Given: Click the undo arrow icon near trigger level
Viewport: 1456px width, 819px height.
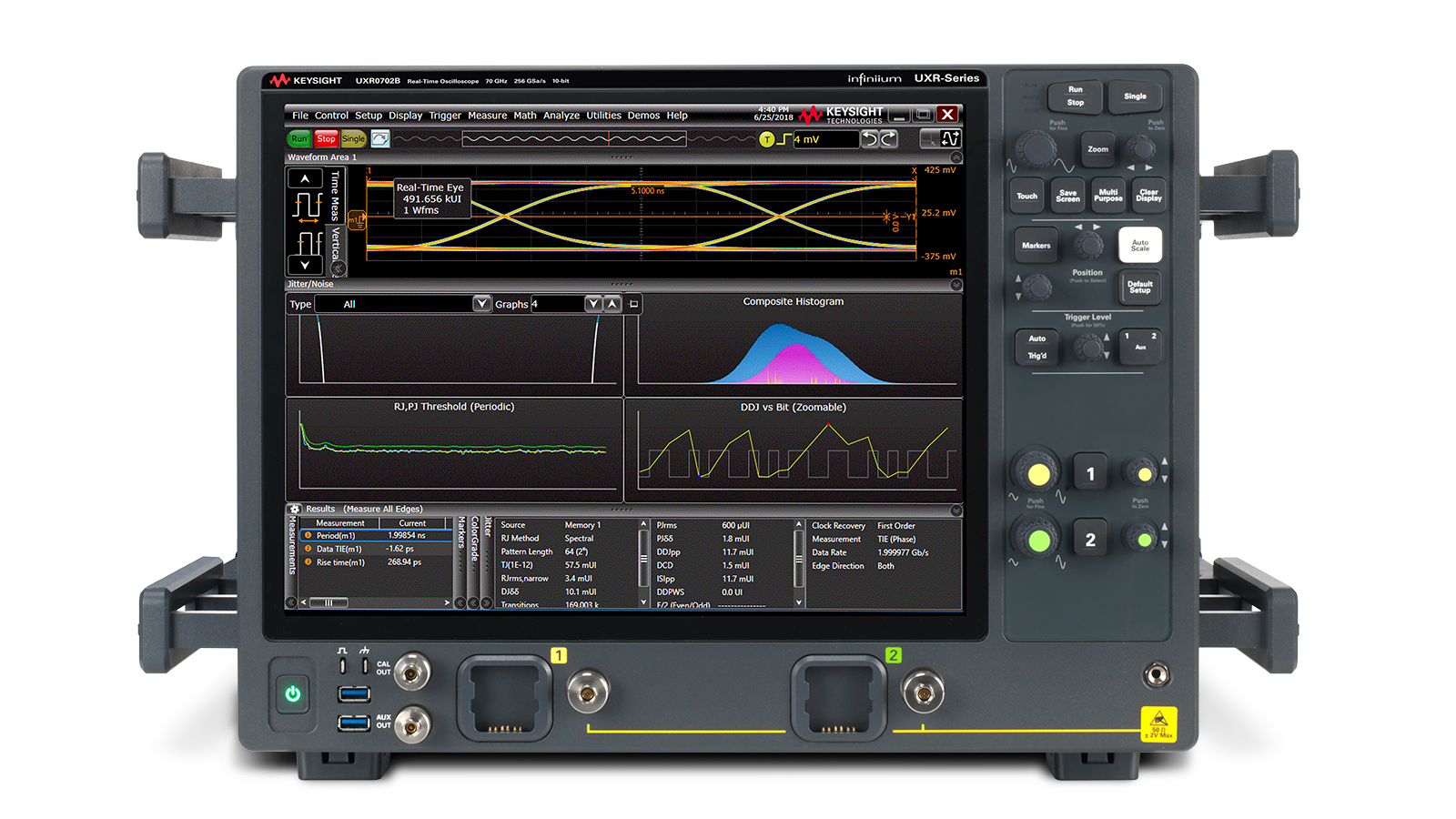Looking at the screenshot, I should pos(871,138).
